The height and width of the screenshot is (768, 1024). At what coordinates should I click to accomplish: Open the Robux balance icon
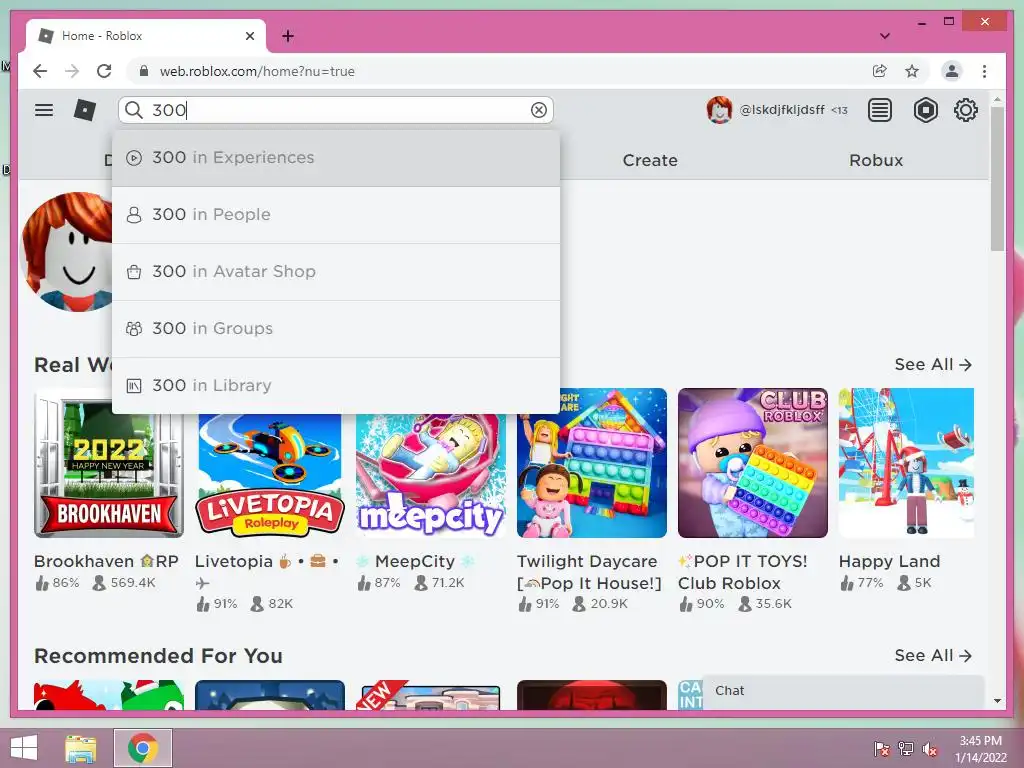pos(925,110)
